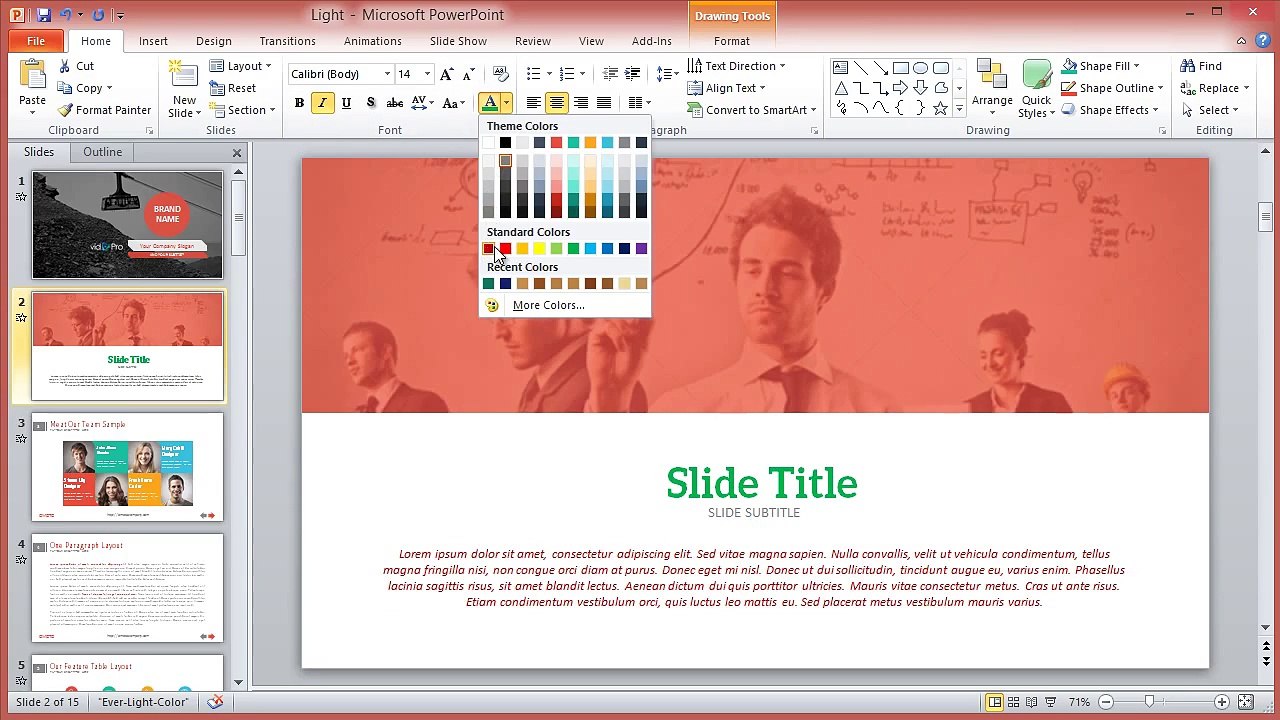Click Convert to SmartArt button

pos(752,110)
